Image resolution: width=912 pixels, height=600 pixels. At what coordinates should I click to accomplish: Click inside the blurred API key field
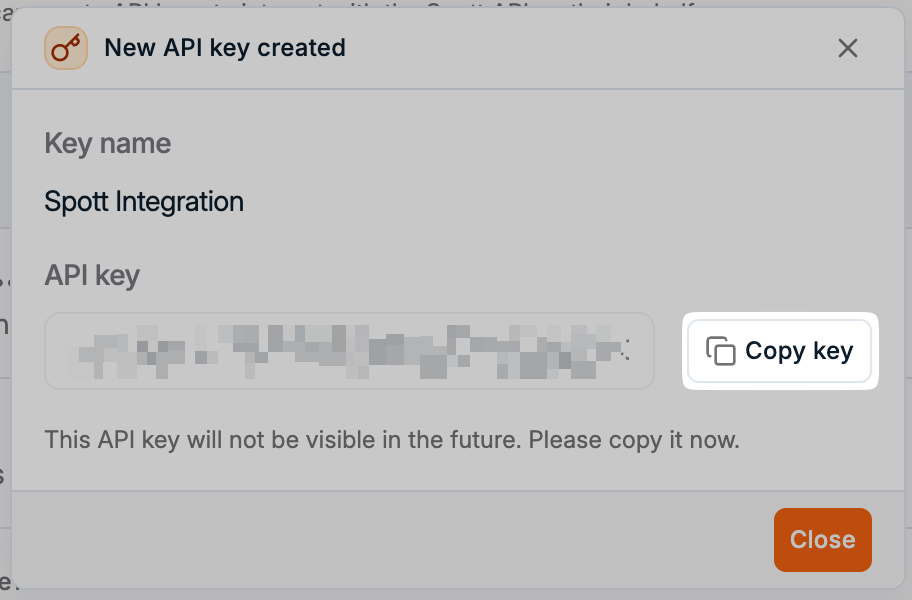[349, 351]
